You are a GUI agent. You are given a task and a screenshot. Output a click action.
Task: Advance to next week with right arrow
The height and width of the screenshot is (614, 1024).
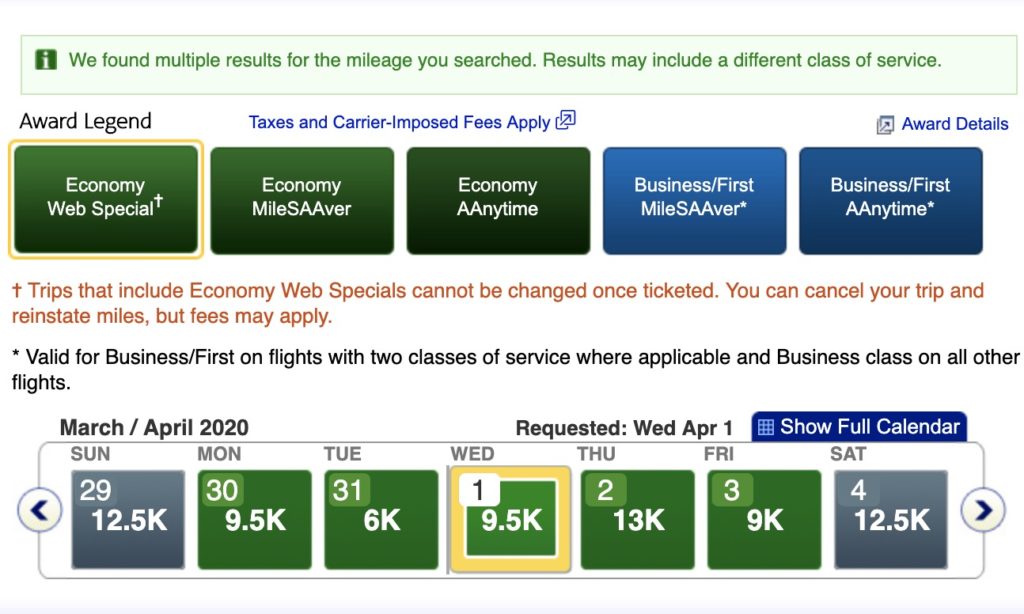point(982,511)
